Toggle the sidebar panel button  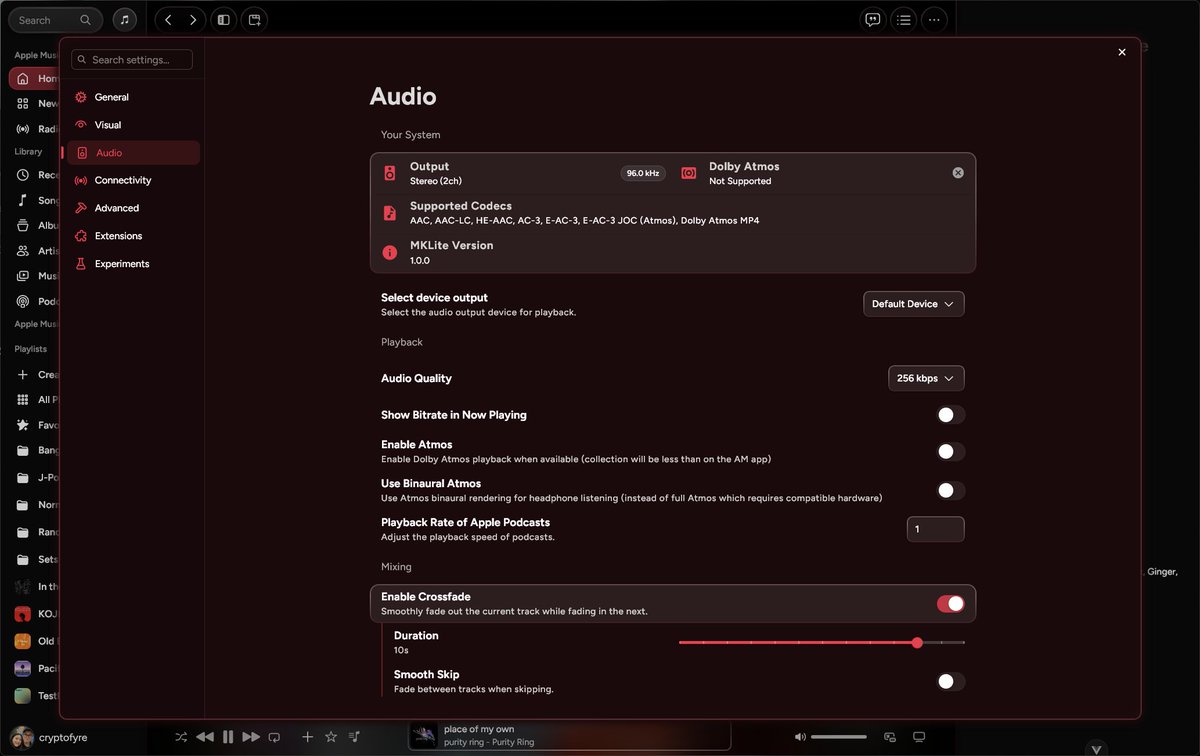tap(224, 19)
